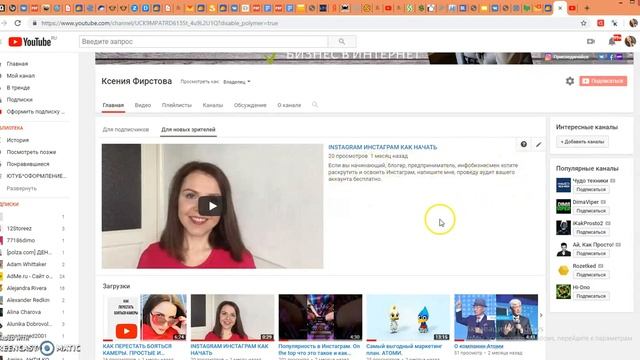Open В тренде in the sidebar
This screenshot has height=360, width=640.
click(x=18, y=87)
